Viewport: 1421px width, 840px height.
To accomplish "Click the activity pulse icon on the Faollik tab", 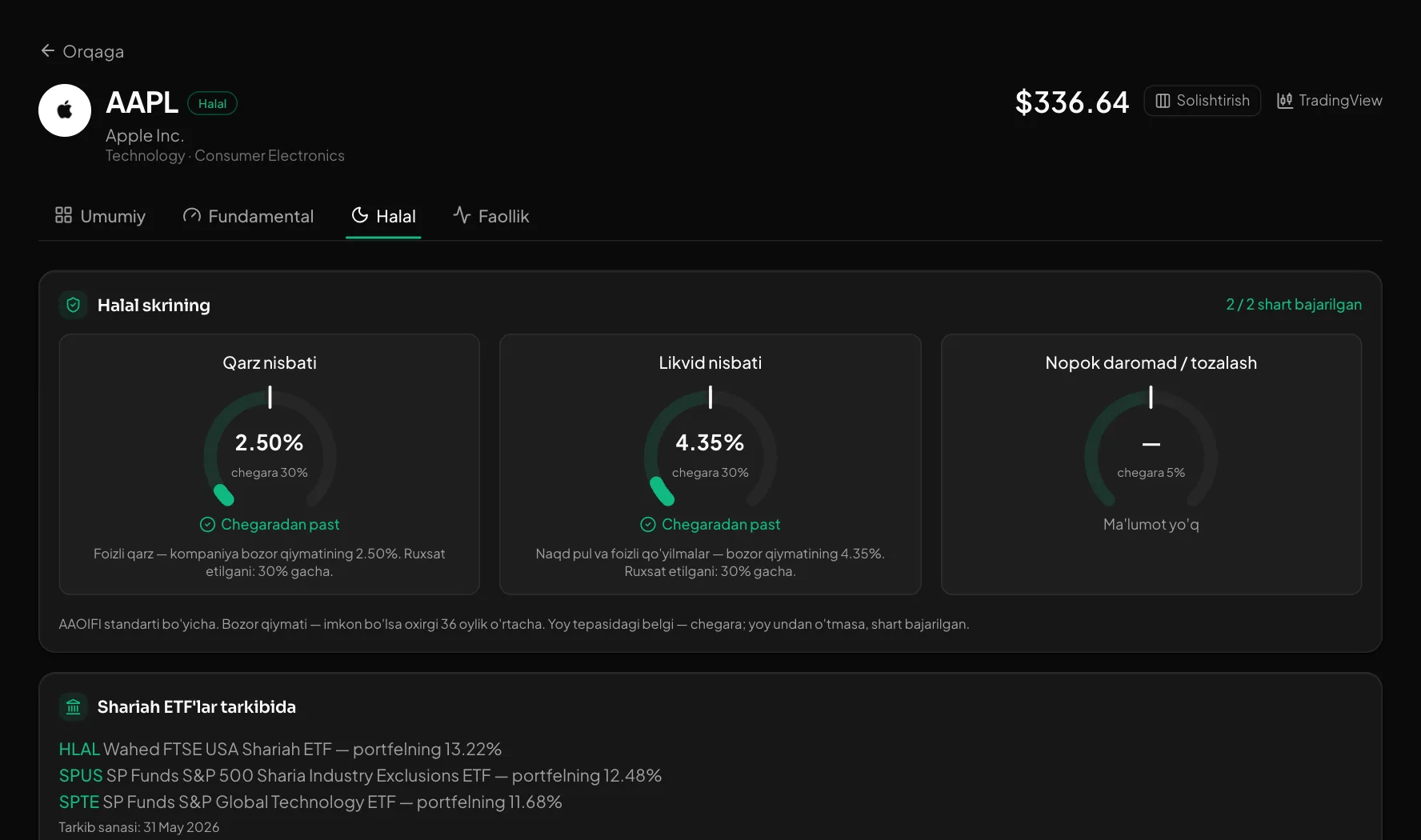I will pyautogui.click(x=462, y=215).
